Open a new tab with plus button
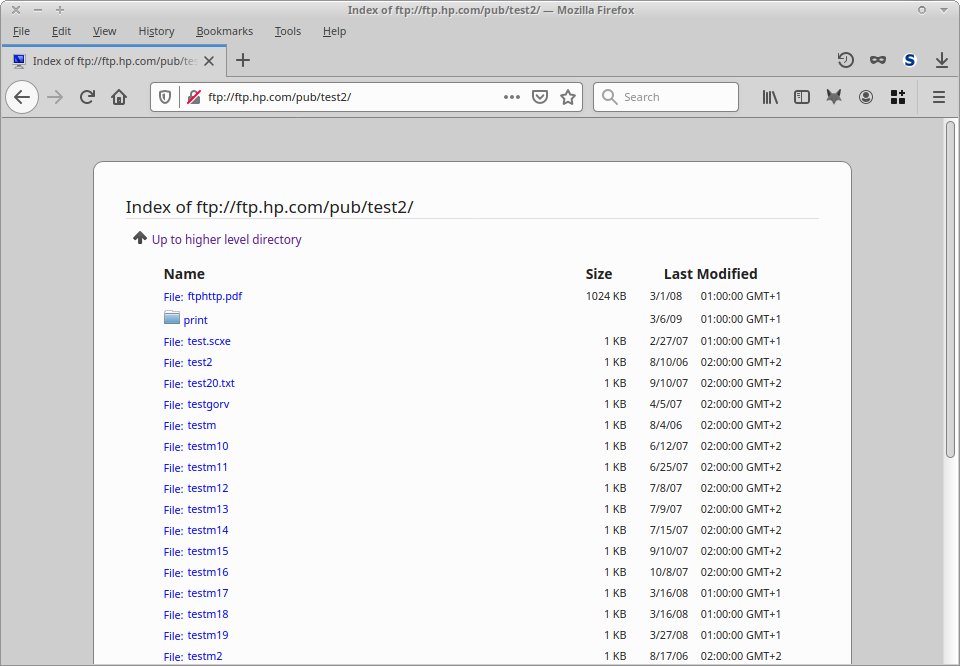 tap(242, 60)
